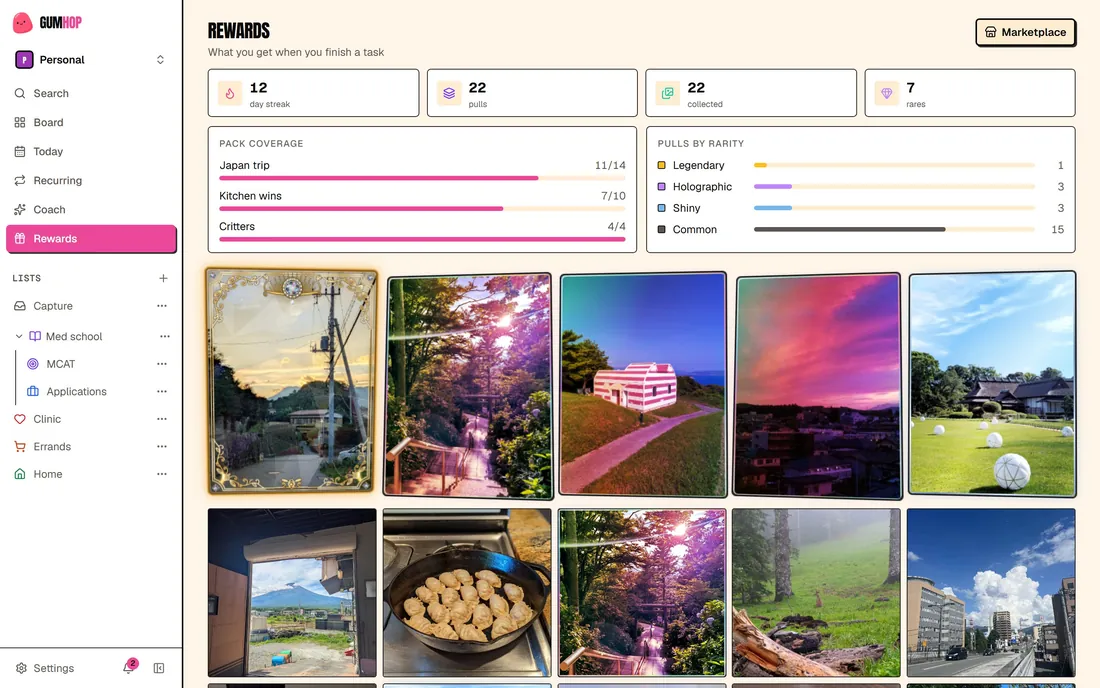The image size is (1100, 688).
Task: Click the GumHop logo icon
Action: tap(22, 22)
